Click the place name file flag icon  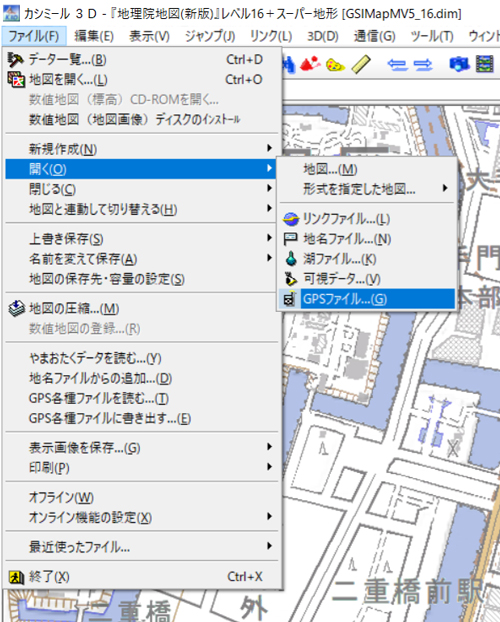click(x=291, y=239)
